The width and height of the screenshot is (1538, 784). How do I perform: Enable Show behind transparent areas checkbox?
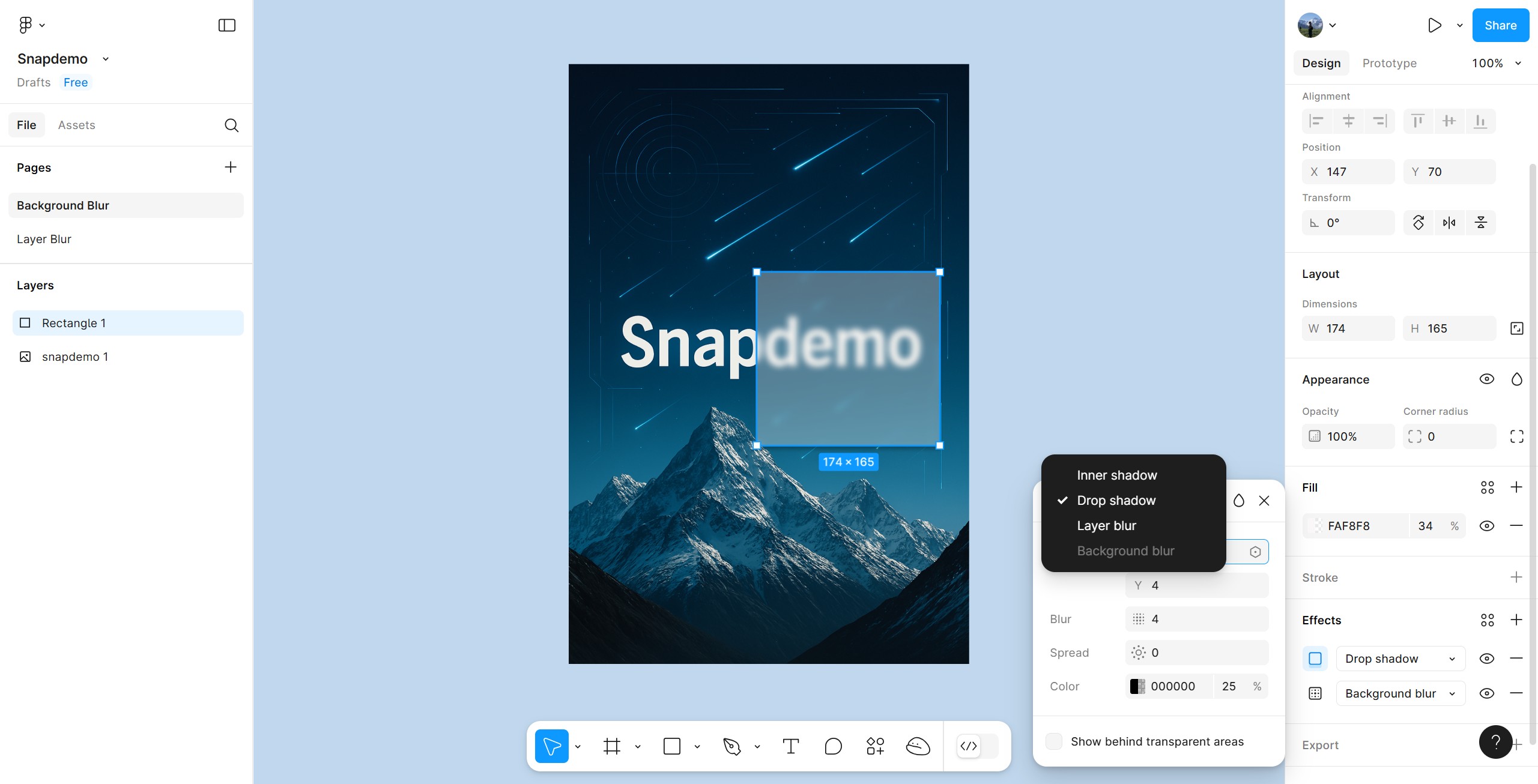1053,741
